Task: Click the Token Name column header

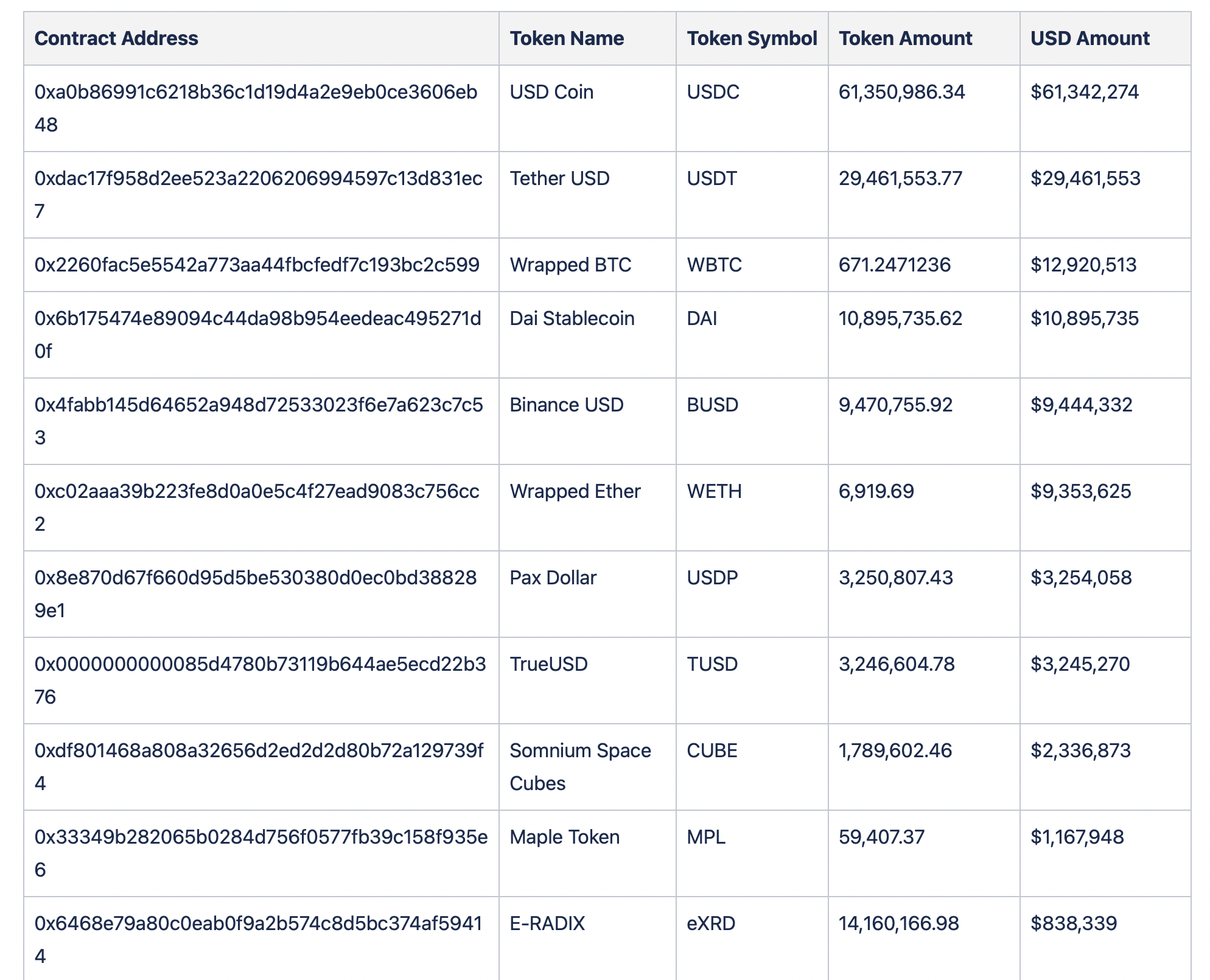Action: (x=566, y=38)
